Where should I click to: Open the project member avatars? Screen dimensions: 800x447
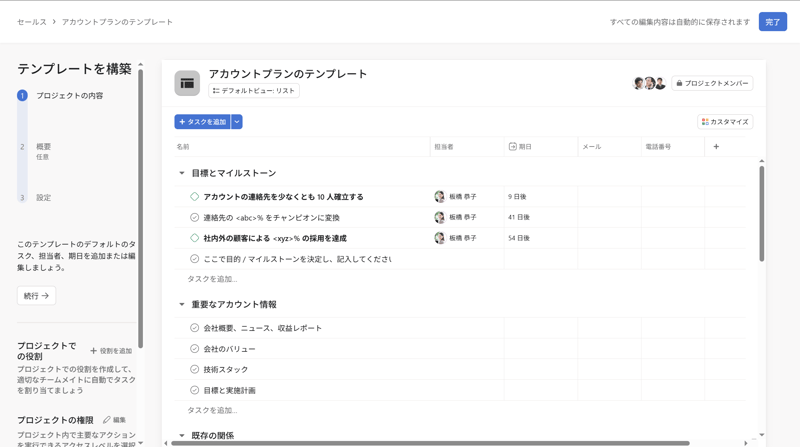pos(649,83)
